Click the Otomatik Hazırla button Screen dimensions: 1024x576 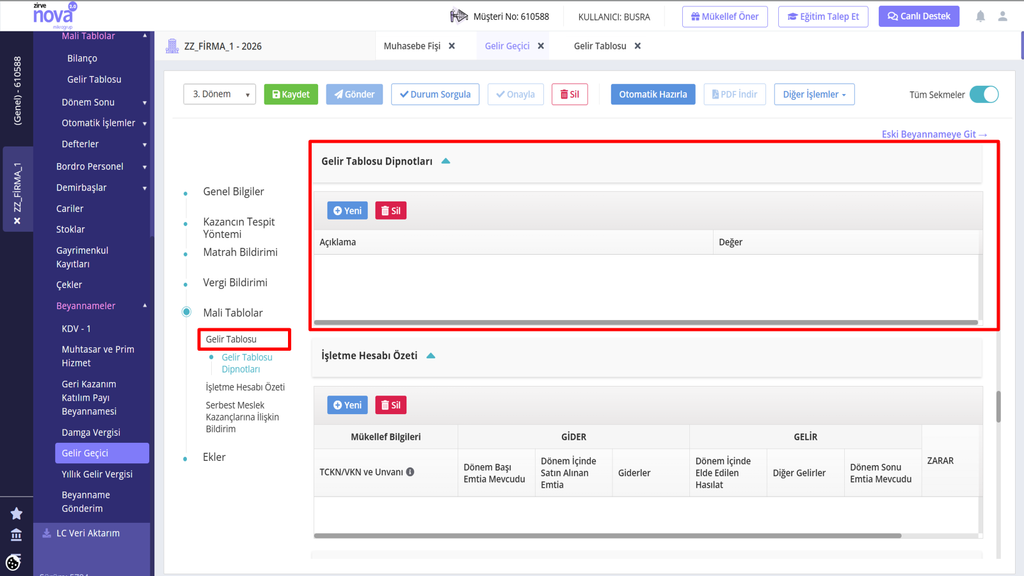(653, 94)
